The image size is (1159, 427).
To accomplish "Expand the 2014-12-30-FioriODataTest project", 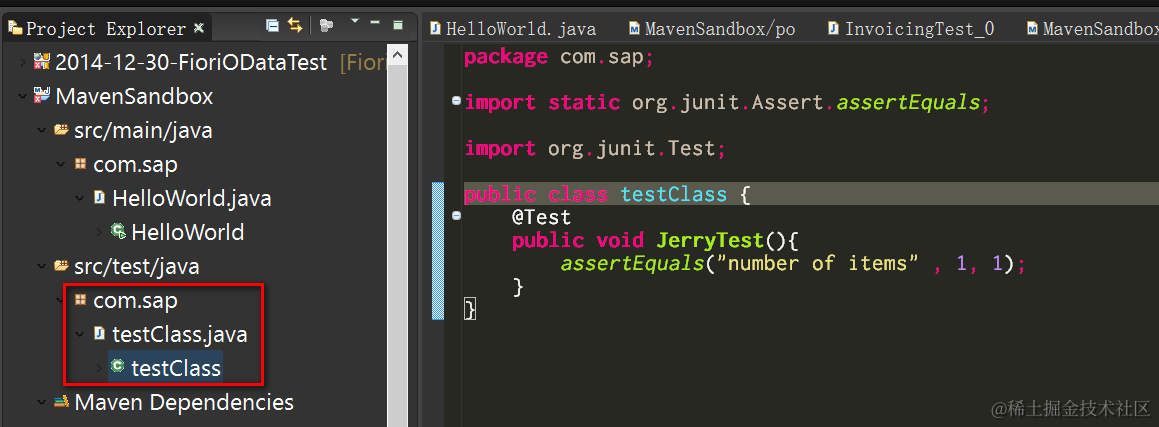I will [22, 63].
